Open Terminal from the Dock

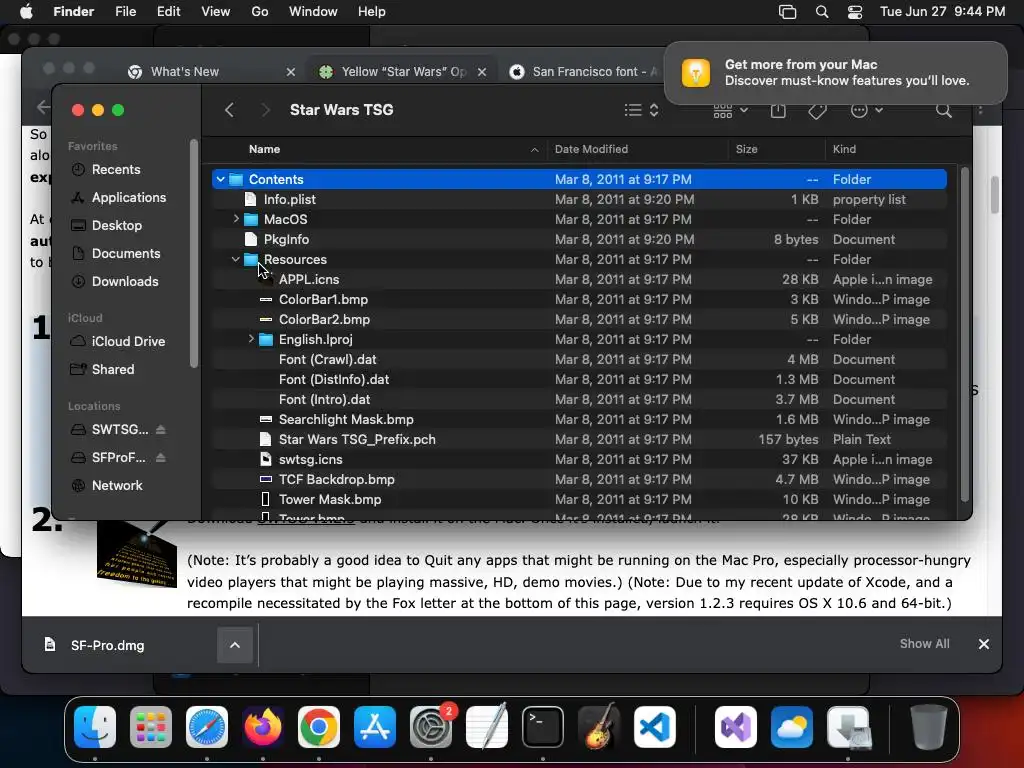pyautogui.click(x=543, y=727)
